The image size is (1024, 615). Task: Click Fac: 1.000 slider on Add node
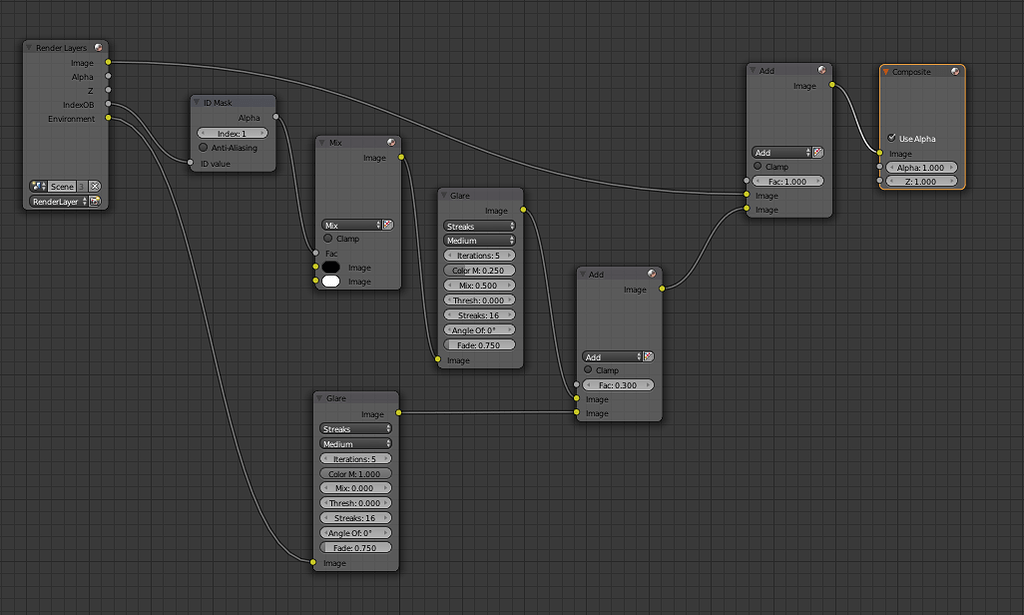pyautogui.click(x=788, y=181)
